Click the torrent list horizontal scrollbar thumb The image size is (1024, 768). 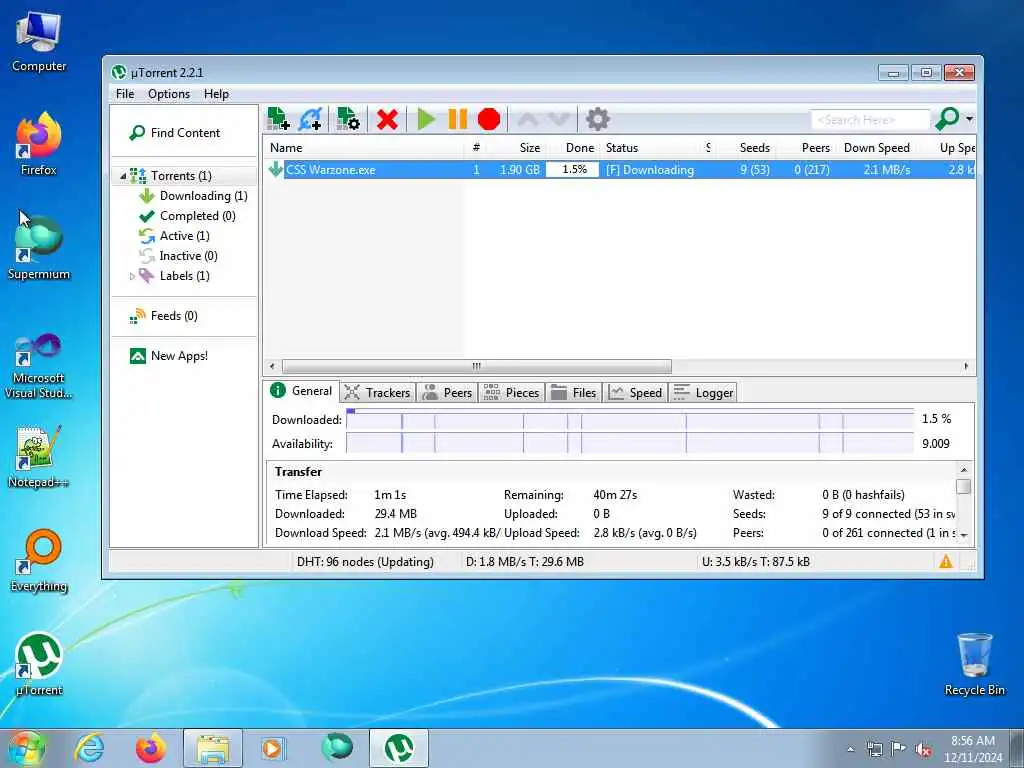click(477, 366)
